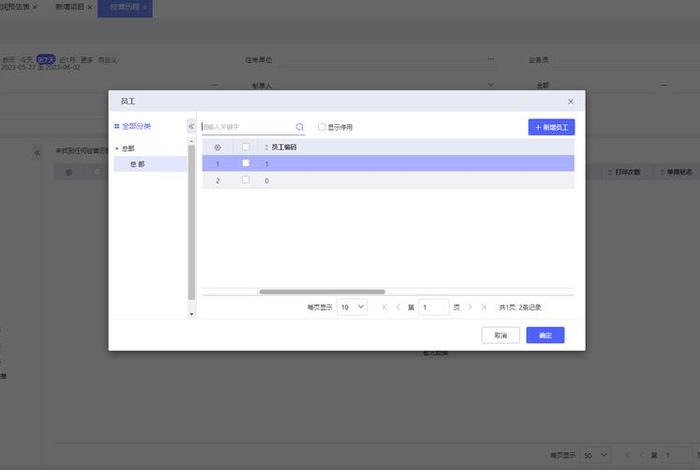Open the 制单人 dropdown in background form

[491, 85]
